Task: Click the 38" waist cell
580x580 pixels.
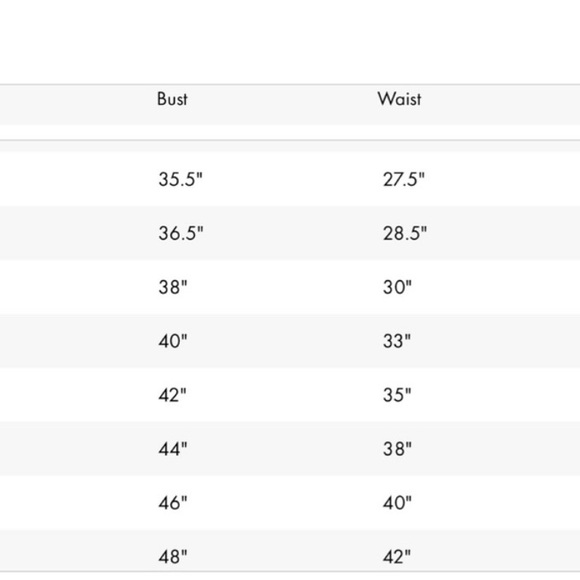Action: click(x=397, y=449)
